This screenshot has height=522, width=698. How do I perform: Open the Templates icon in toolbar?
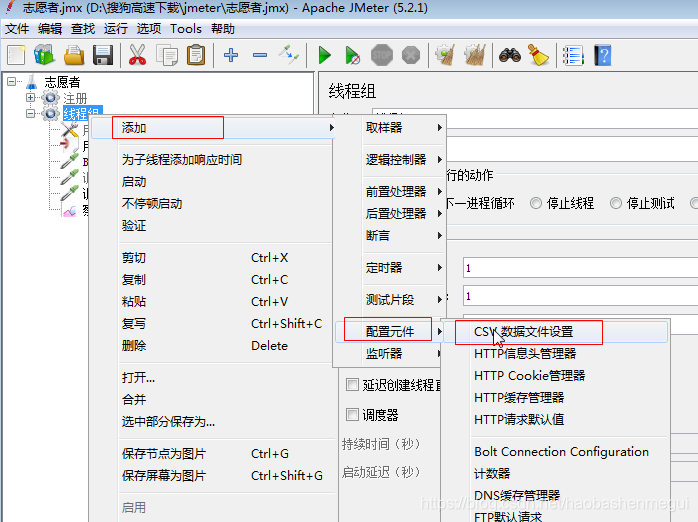point(45,55)
